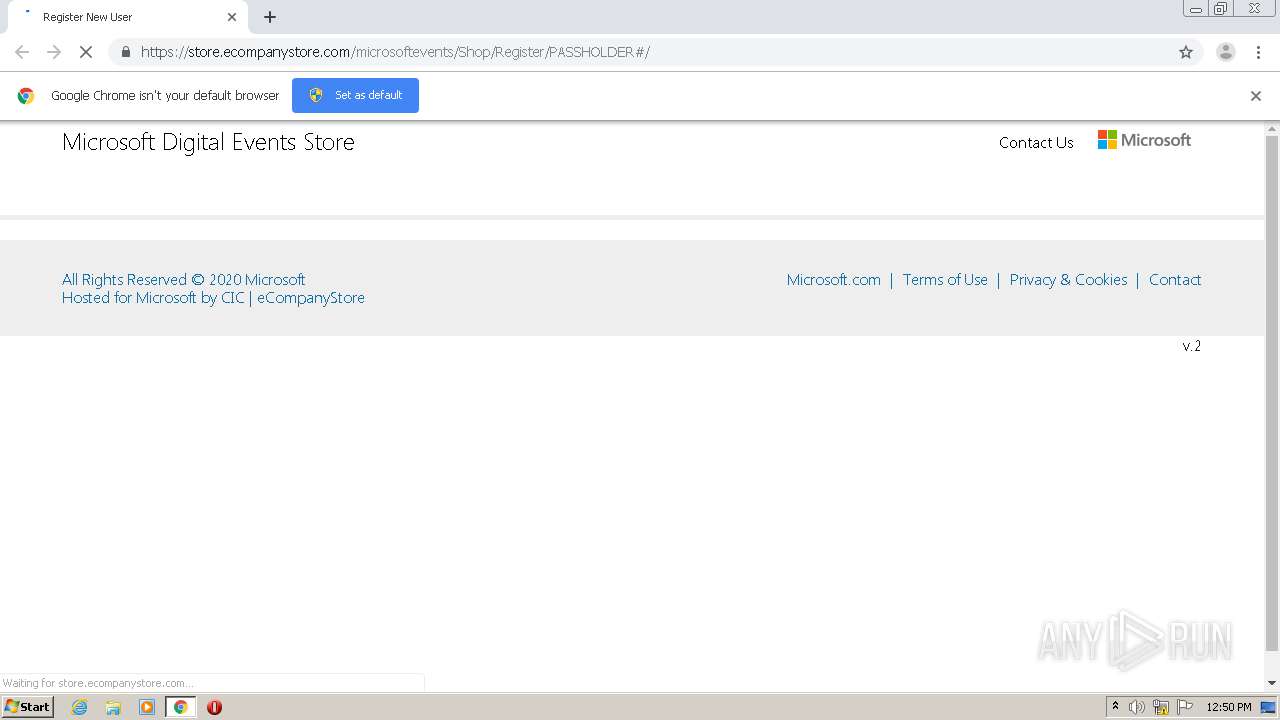Go forward in browser history

(54, 52)
